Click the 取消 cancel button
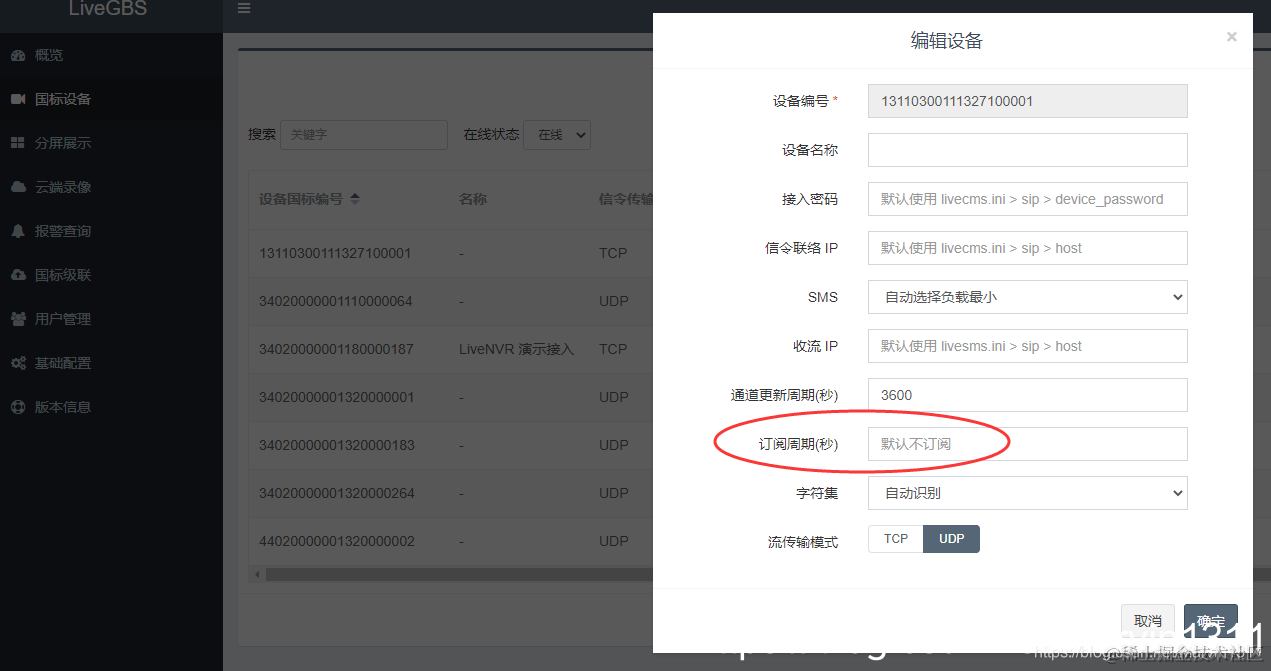Screen dimensions: 1271x671 tap(1148, 621)
